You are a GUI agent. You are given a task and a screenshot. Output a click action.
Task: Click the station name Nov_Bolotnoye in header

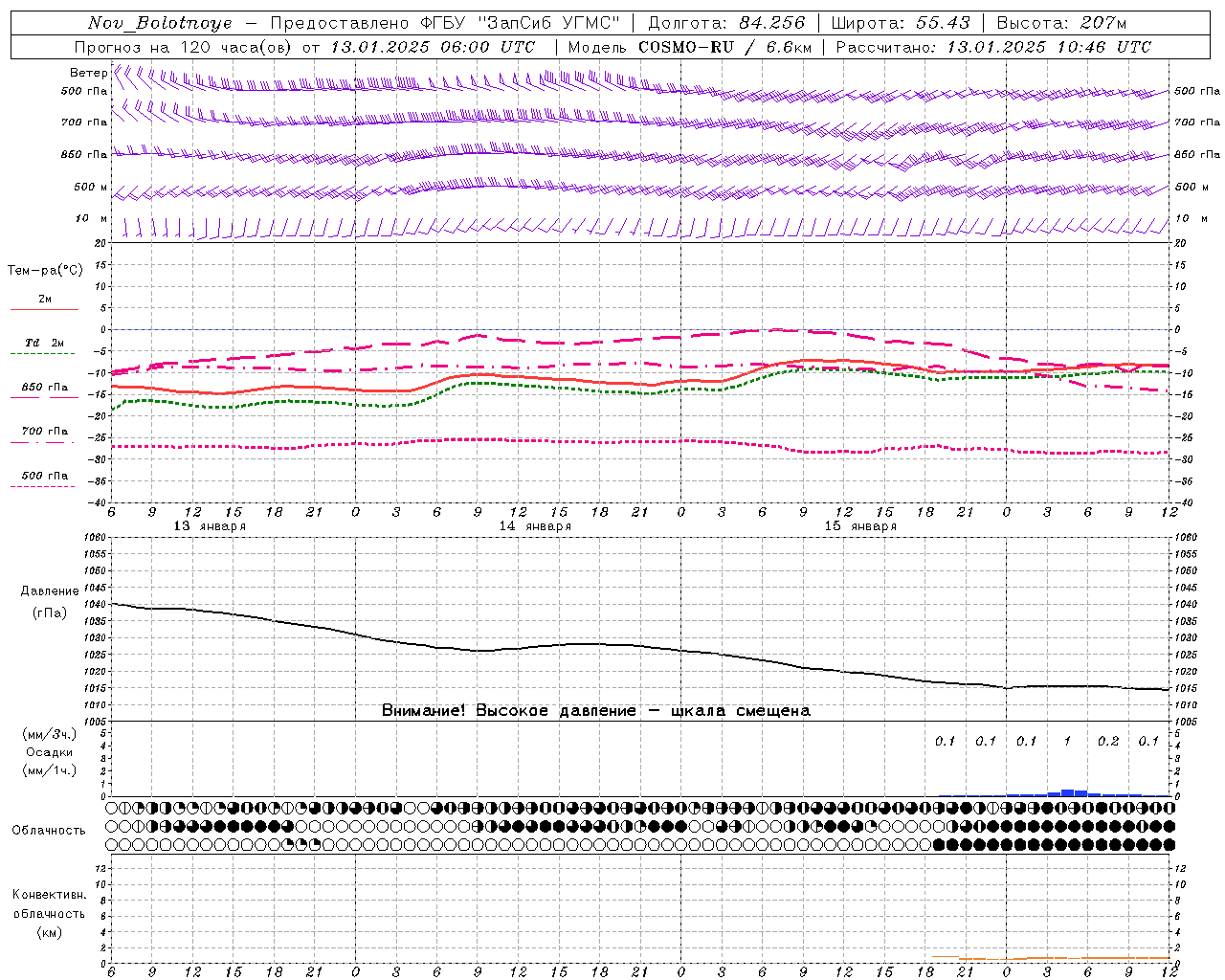point(160,23)
